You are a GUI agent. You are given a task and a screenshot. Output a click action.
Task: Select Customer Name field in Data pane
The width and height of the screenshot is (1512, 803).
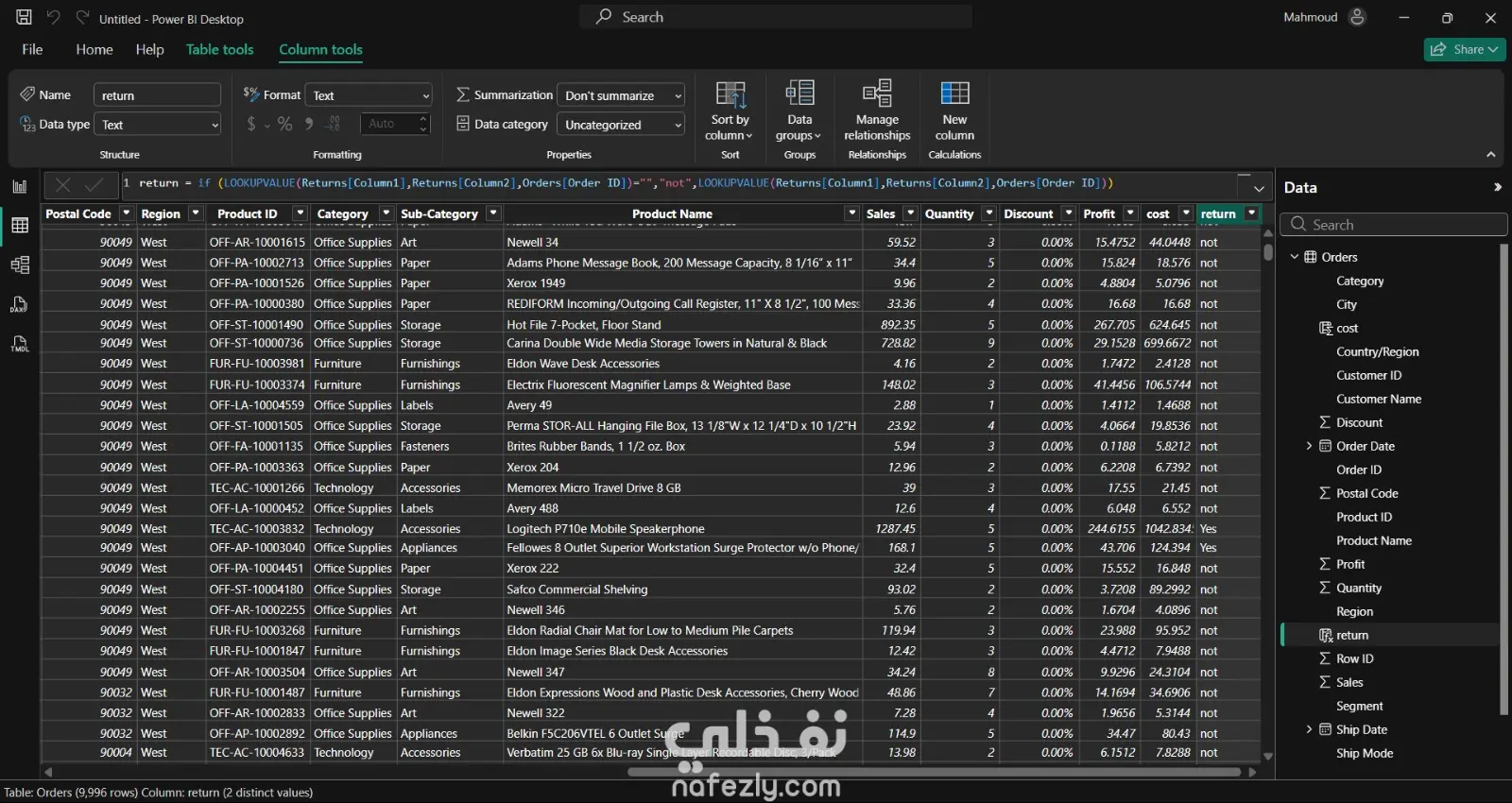click(1379, 399)
